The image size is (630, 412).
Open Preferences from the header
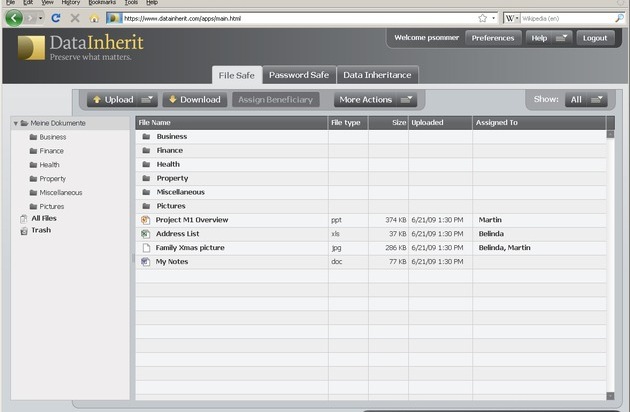point(492,38)
